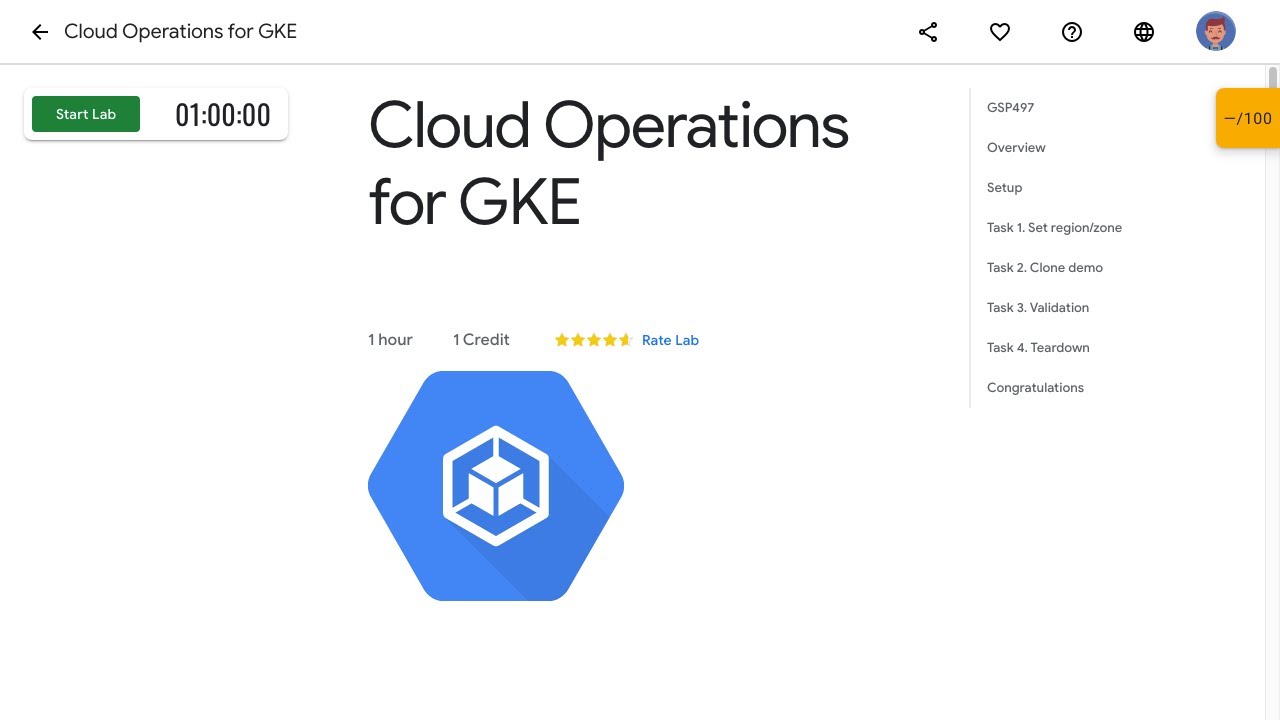1280x720 pixels.
Task: Go to Task 1. Set region/zone
Action: pos(1054,228)
